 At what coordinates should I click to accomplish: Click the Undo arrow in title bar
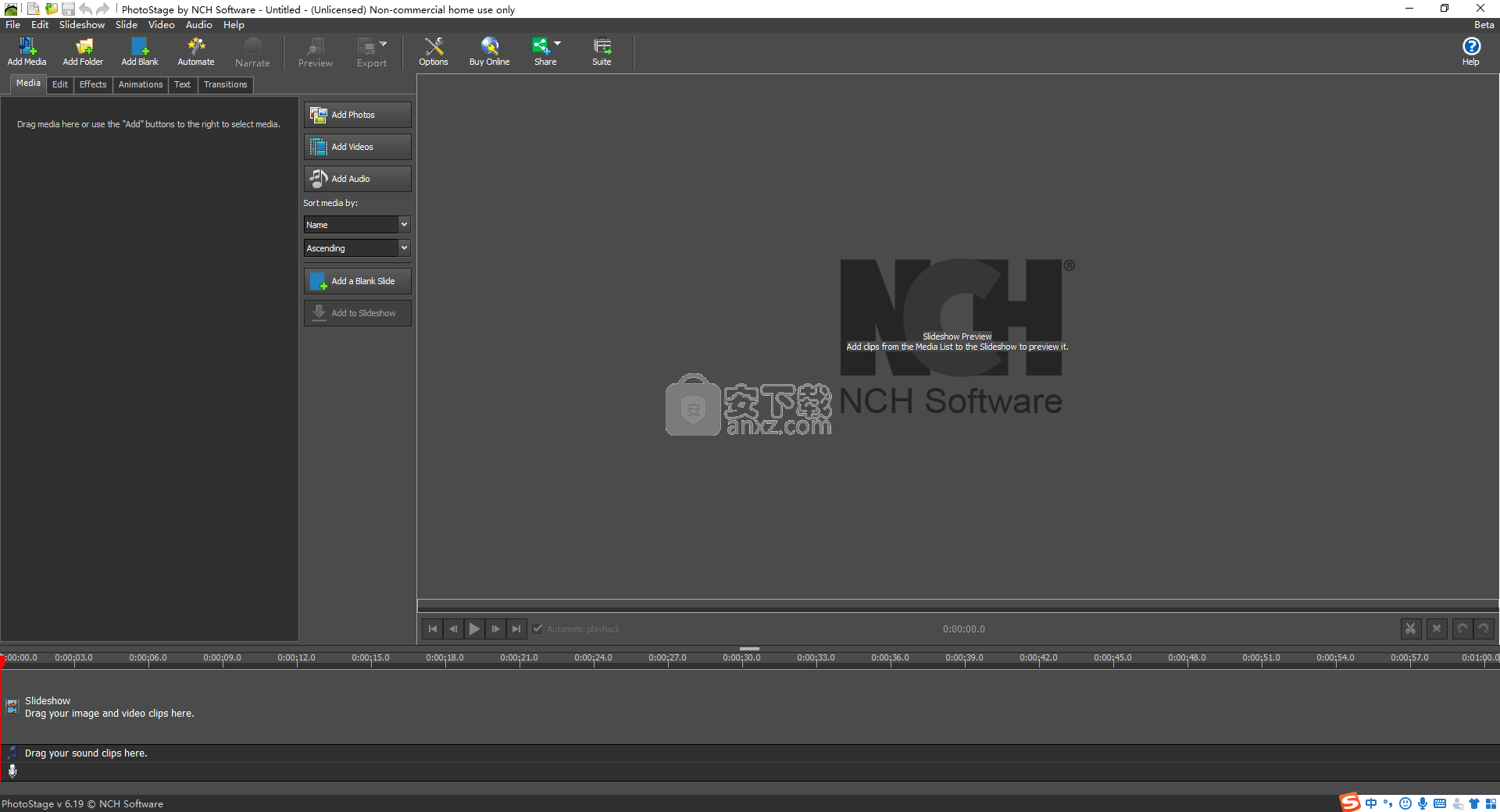click(85, 9)
